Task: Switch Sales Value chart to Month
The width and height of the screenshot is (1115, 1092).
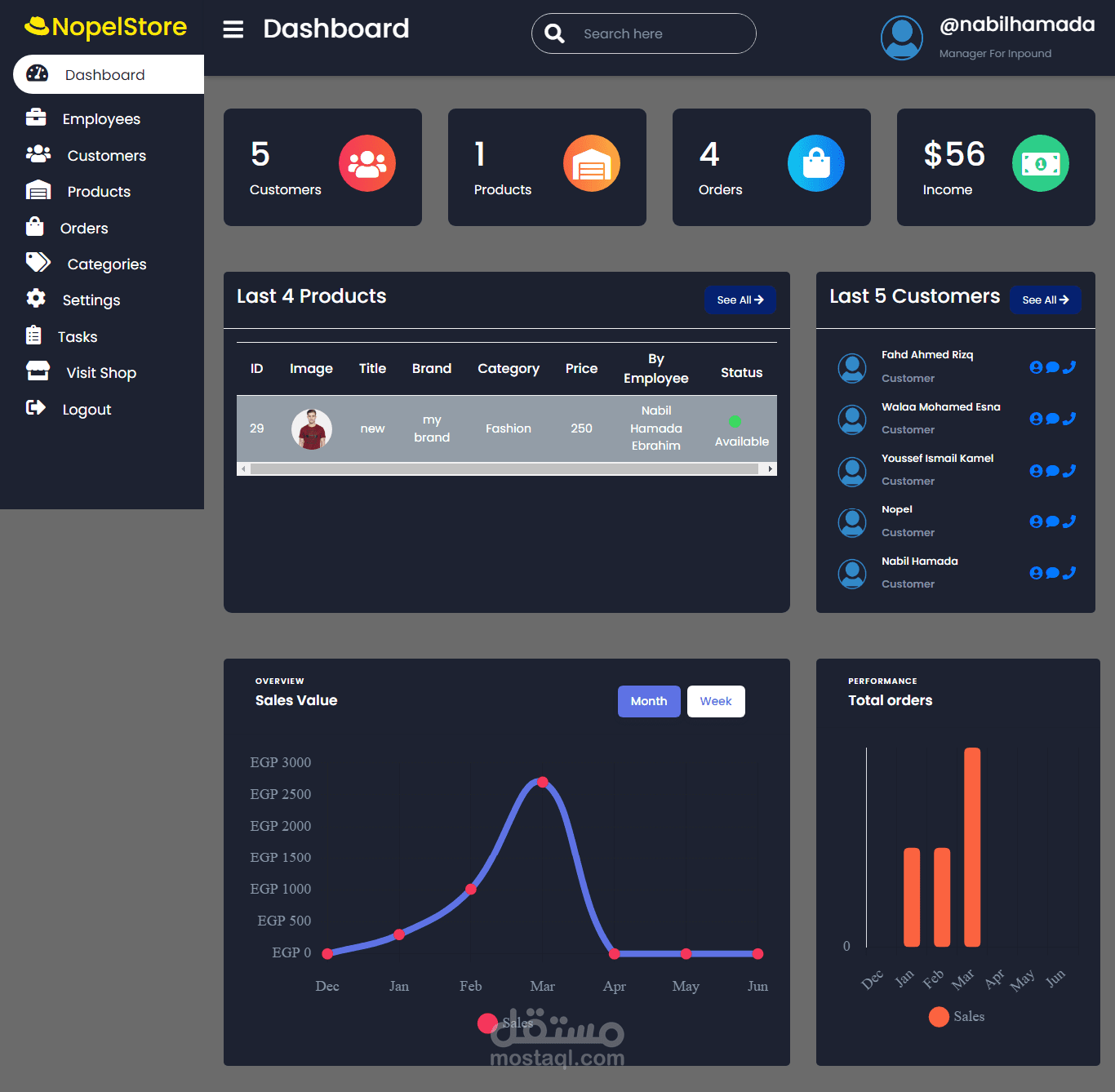Action: coord(649,701)
